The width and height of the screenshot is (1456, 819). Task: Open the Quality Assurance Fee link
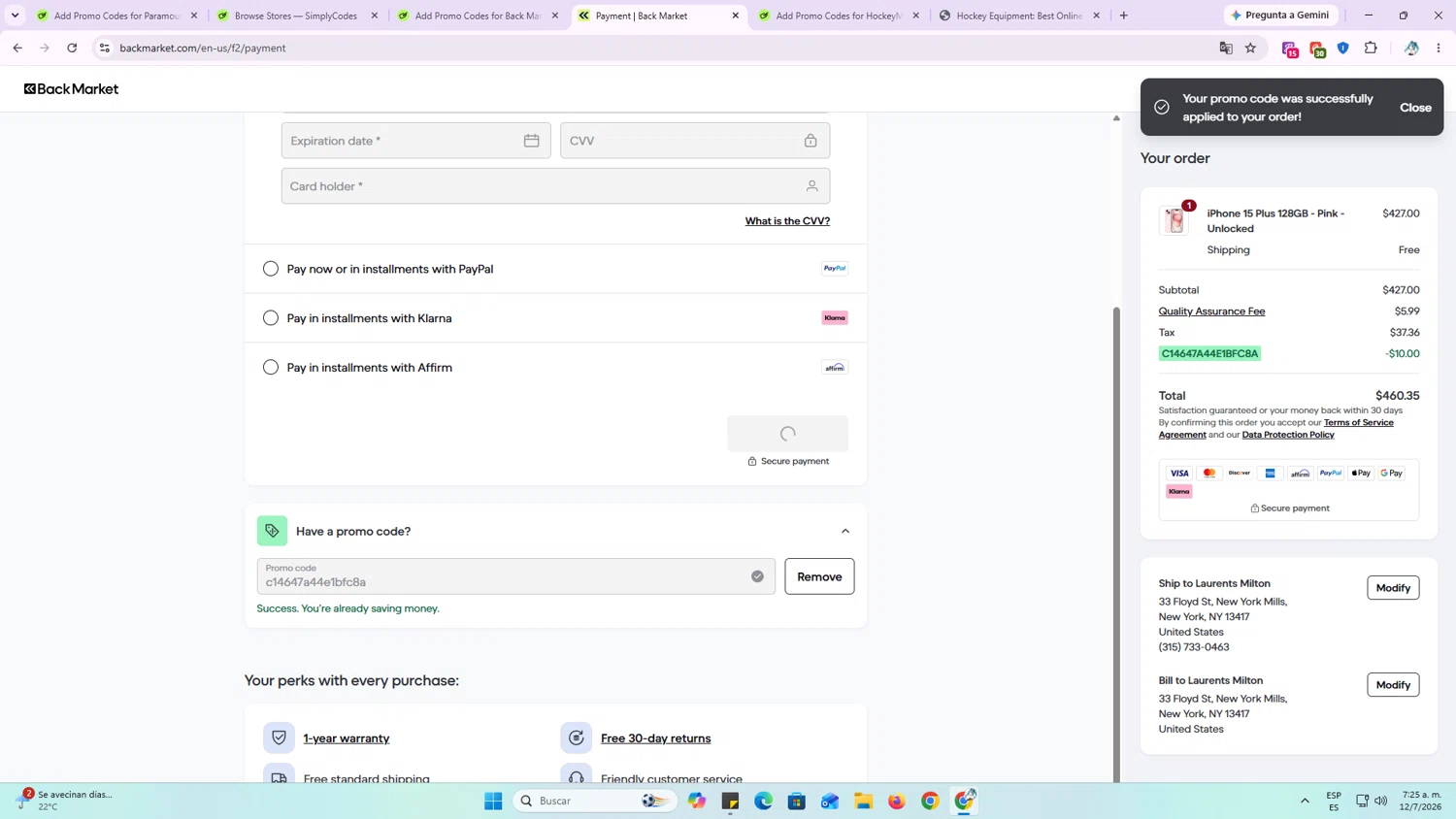pyautogui.click(x=1211, y=311)
